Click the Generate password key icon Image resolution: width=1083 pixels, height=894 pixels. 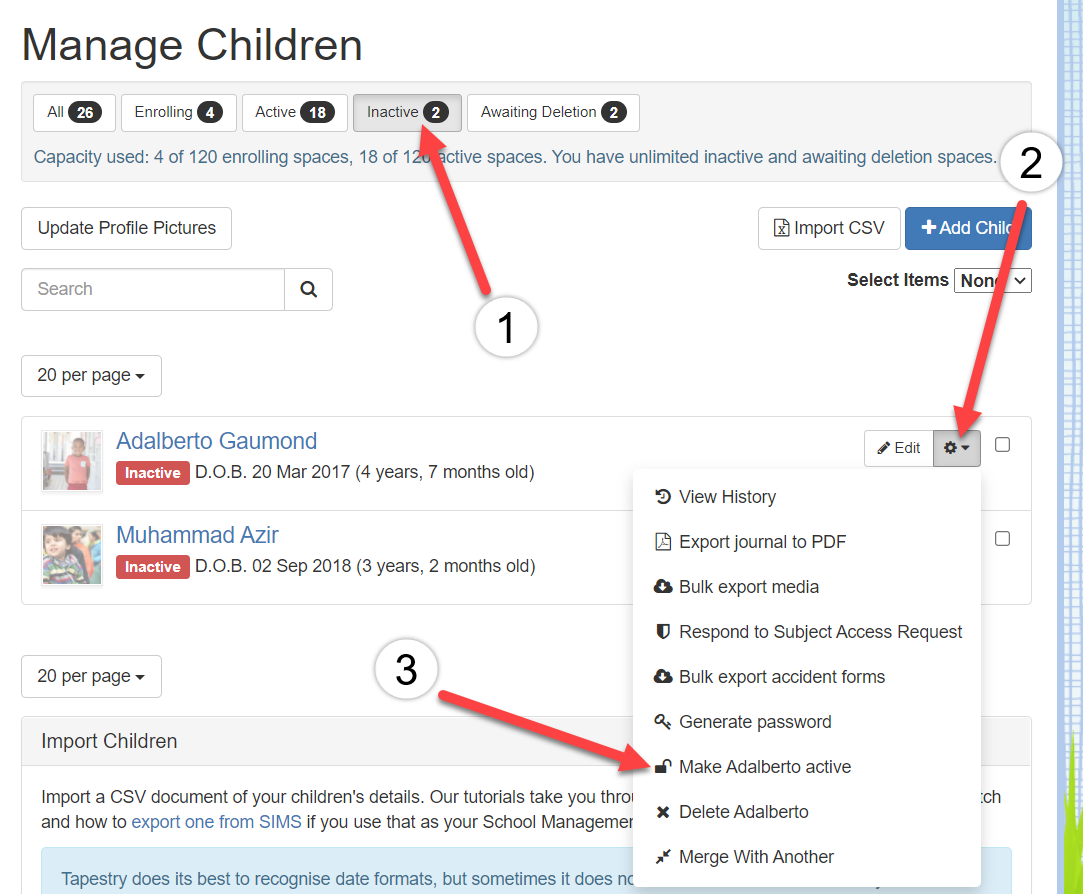point(662,722)
